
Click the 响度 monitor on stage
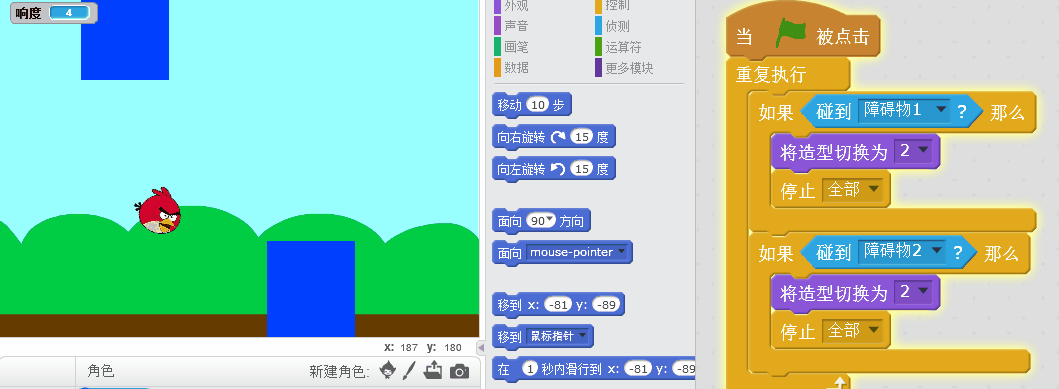54,13
